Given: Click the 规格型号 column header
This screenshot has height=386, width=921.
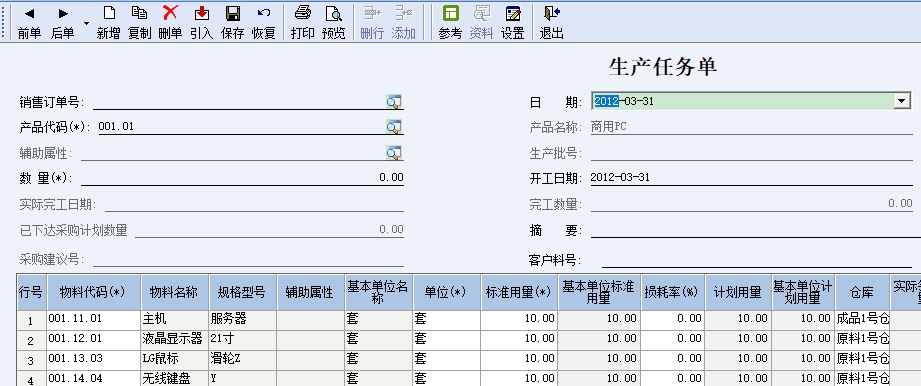Looking at the screenshot, I should [242, 292].
